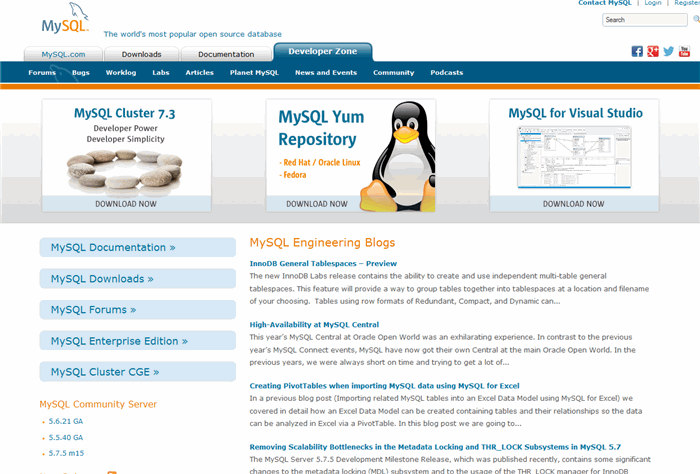Open the MySQL Documentation button

(138, 247)
